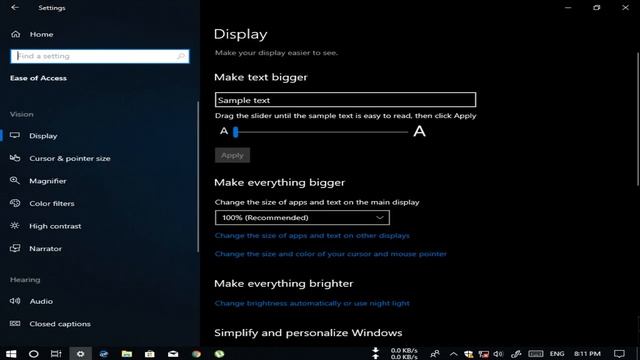Click the text size slider track midpoint

(321, 132)
